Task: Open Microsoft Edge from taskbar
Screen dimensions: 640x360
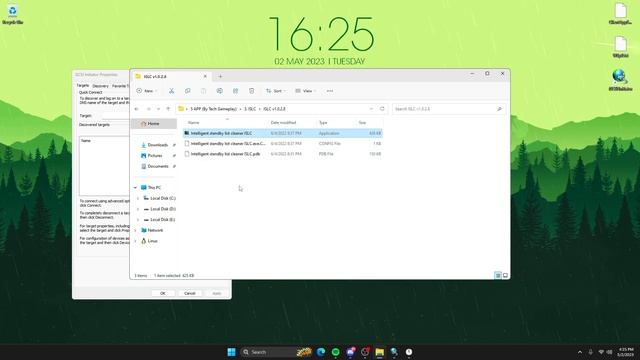Action: pos(321,352)
